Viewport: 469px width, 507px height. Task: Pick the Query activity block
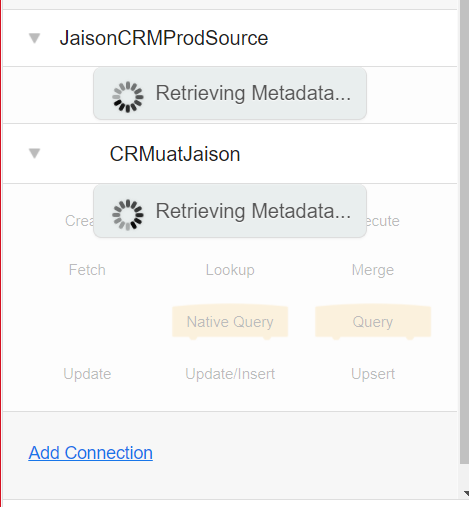point(373,322)
